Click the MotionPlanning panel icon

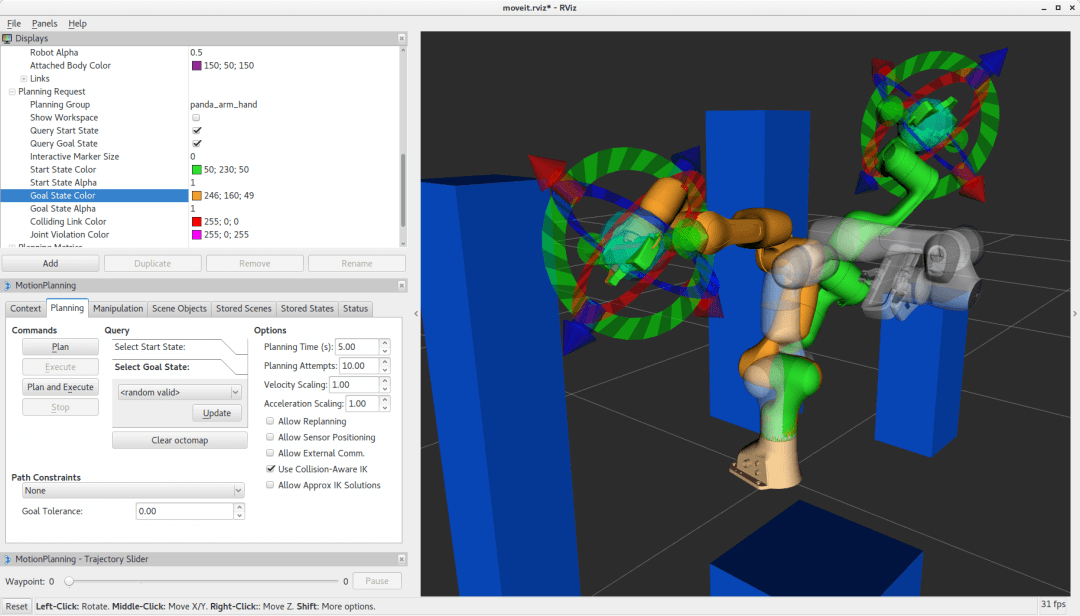pyautogui.click(x=8, y=285)
